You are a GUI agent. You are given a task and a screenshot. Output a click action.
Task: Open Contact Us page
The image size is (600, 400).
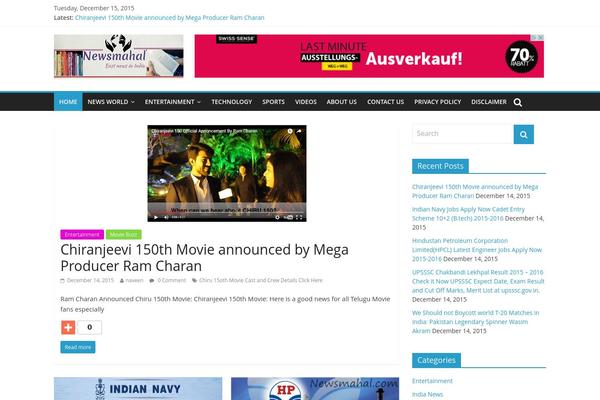385,102
